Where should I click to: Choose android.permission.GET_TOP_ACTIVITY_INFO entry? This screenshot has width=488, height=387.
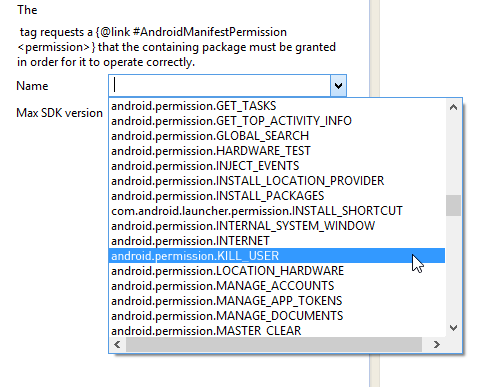pyautogui.click(x=277, y=121)
